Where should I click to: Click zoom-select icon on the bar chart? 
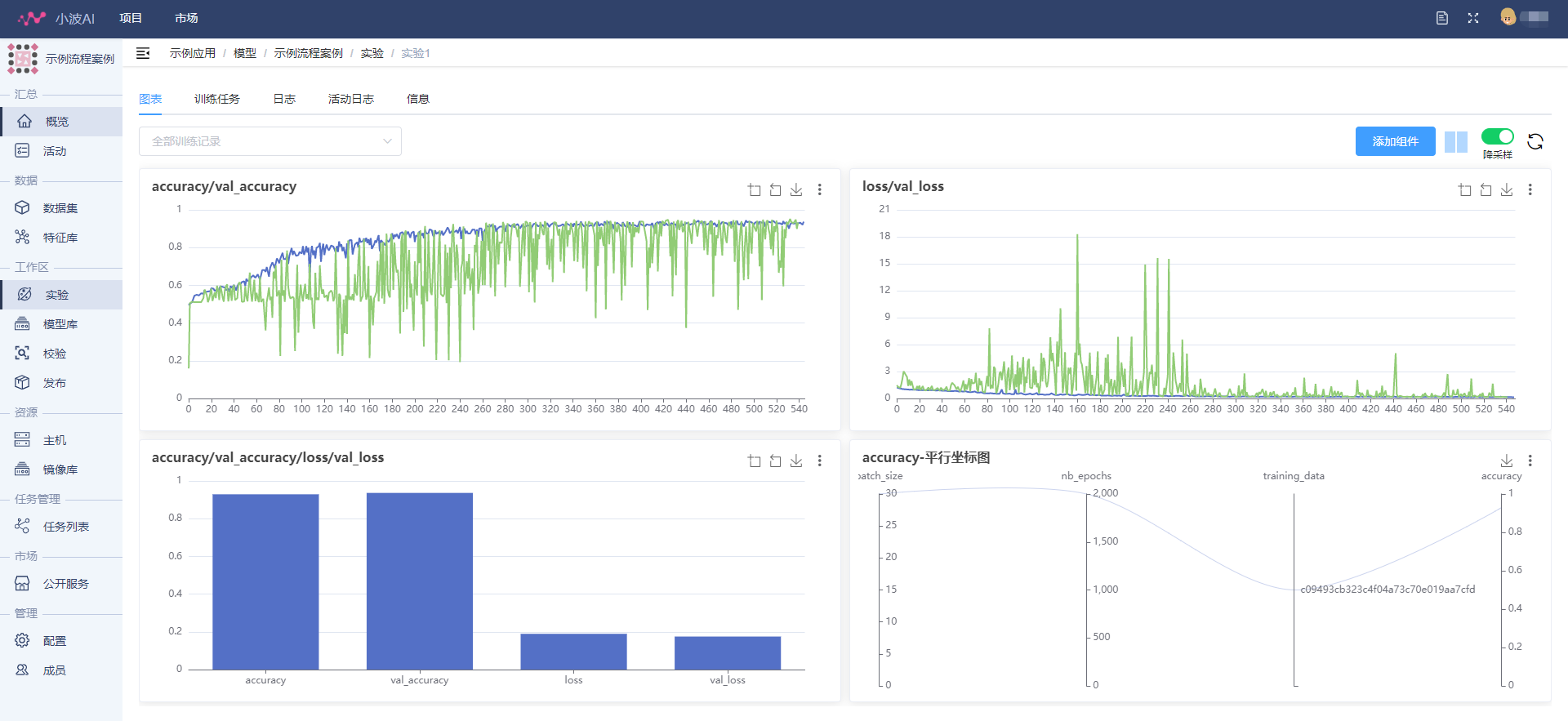point(754,461)
